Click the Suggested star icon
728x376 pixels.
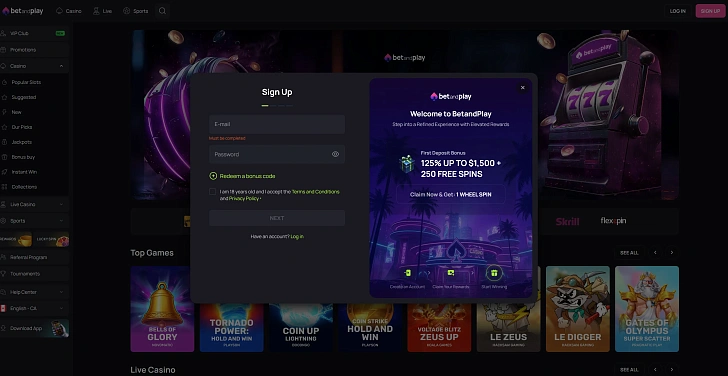[5, 97]
